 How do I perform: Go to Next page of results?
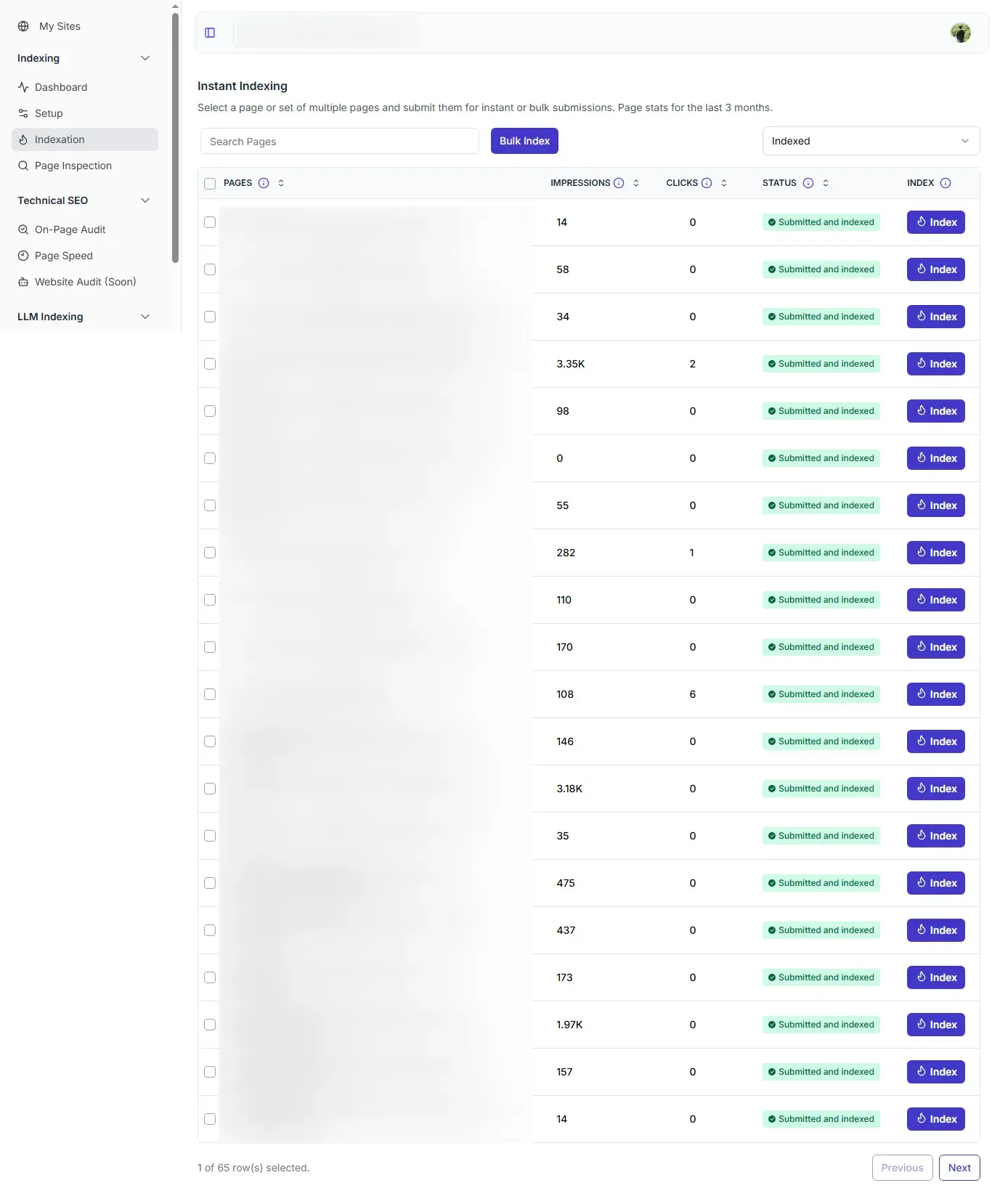959,1168
